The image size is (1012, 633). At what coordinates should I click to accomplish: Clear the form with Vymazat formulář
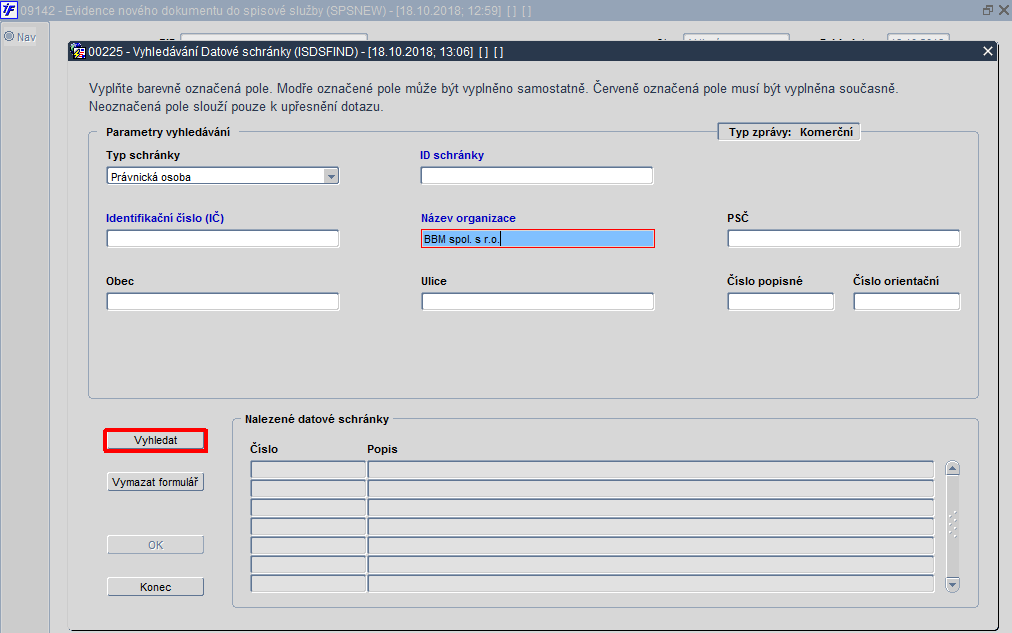coord(155,482)
